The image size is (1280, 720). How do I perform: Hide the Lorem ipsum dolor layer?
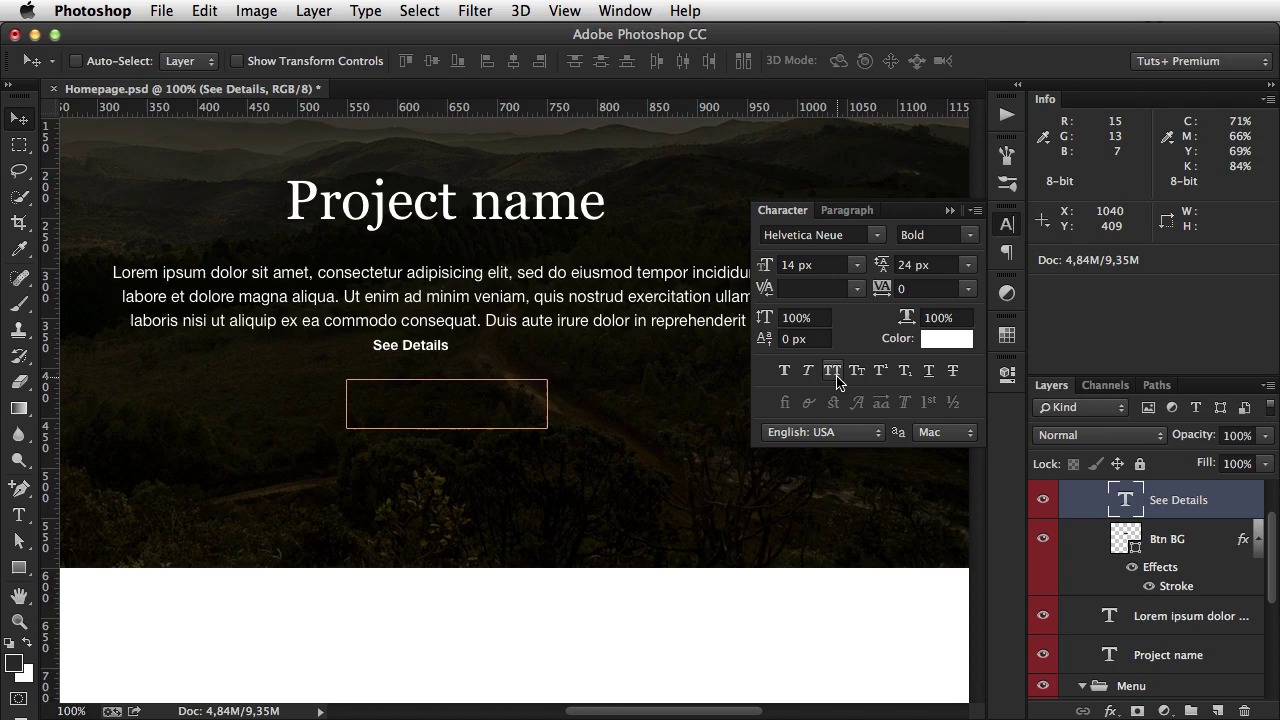click(x=1043, y=615)
